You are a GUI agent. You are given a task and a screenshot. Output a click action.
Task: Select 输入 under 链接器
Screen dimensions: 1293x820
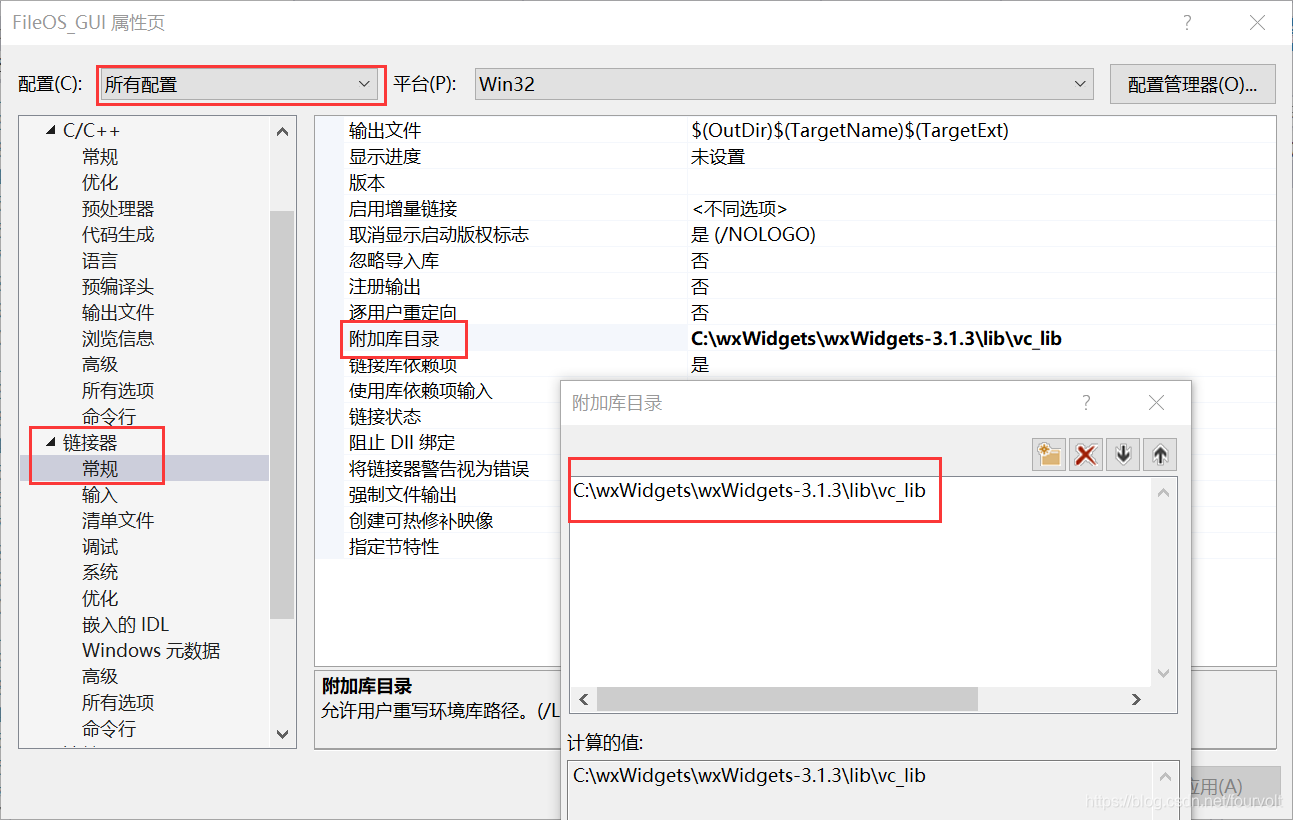pos(100,495)
